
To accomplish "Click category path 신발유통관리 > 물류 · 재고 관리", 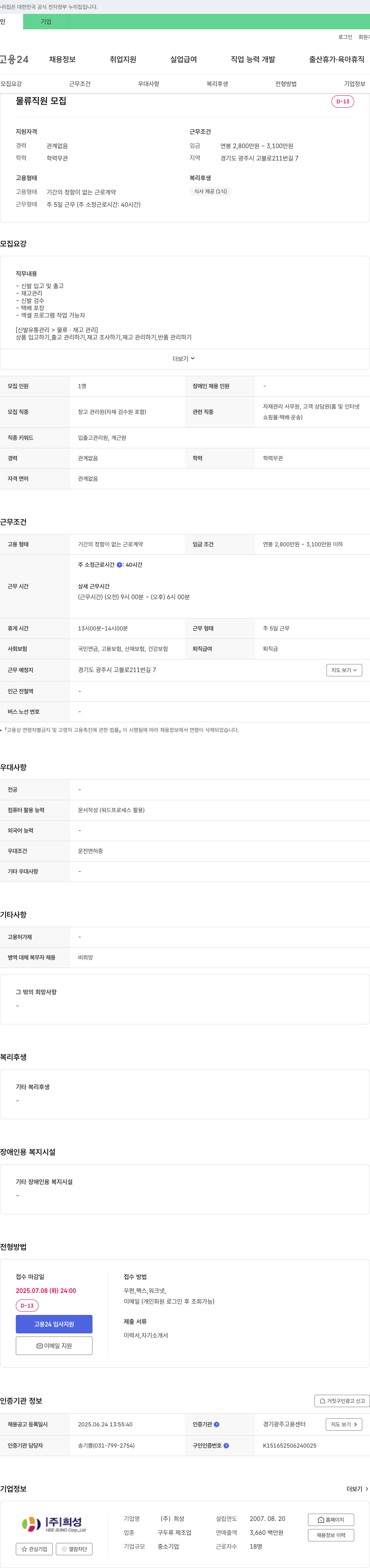I will (57, 330).
